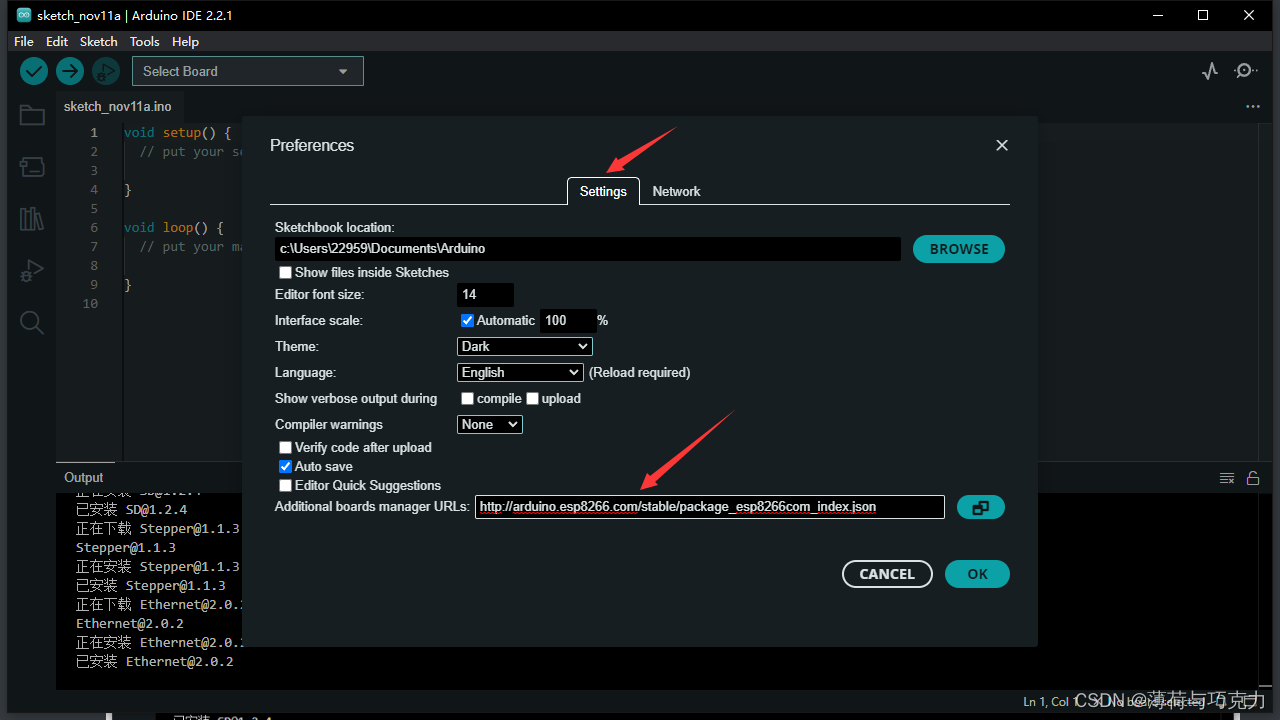Click the Interface scale percentage field

(x=568, y=320)
